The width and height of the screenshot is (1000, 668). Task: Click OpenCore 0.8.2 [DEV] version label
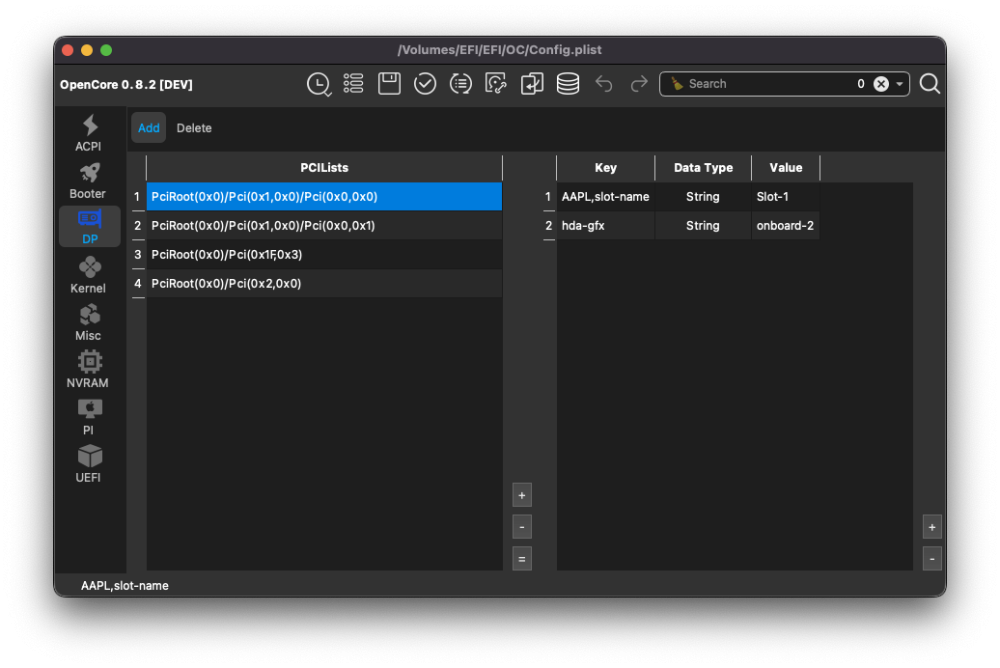point(126,84)
